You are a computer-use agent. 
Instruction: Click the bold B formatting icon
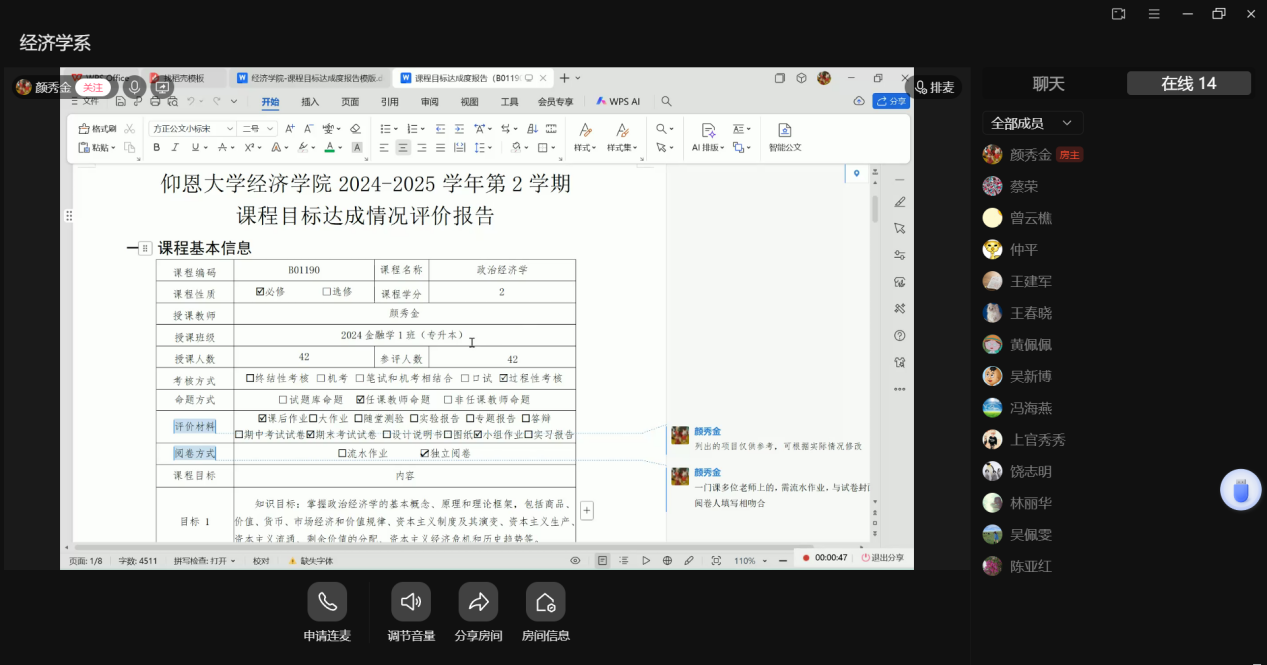(156, 148)
